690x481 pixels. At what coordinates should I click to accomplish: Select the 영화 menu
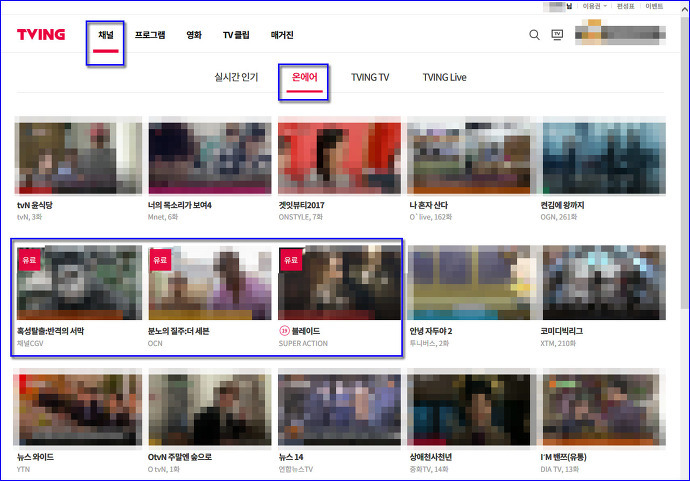click(x=194, y=35)
